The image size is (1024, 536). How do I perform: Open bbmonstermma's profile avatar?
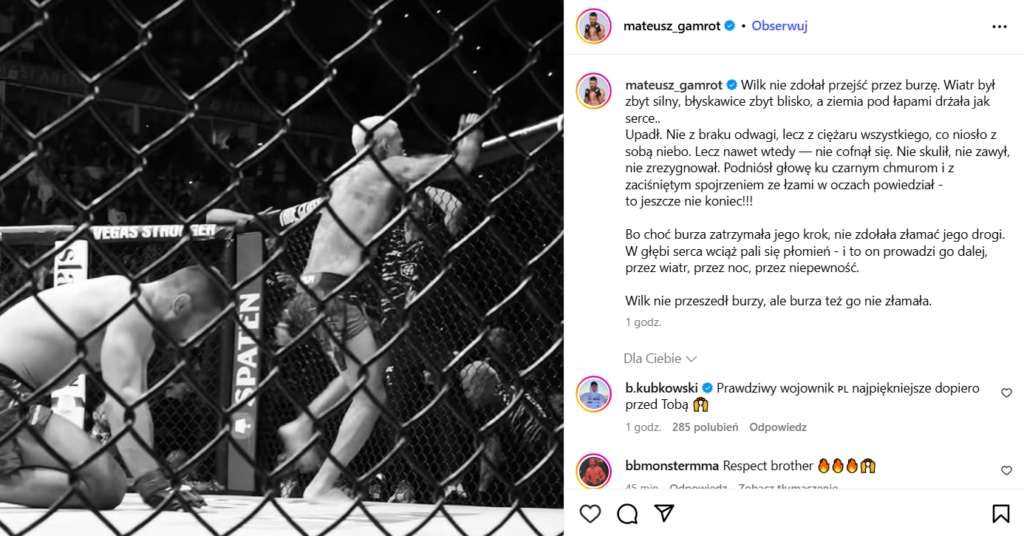(x=593, y=471)
